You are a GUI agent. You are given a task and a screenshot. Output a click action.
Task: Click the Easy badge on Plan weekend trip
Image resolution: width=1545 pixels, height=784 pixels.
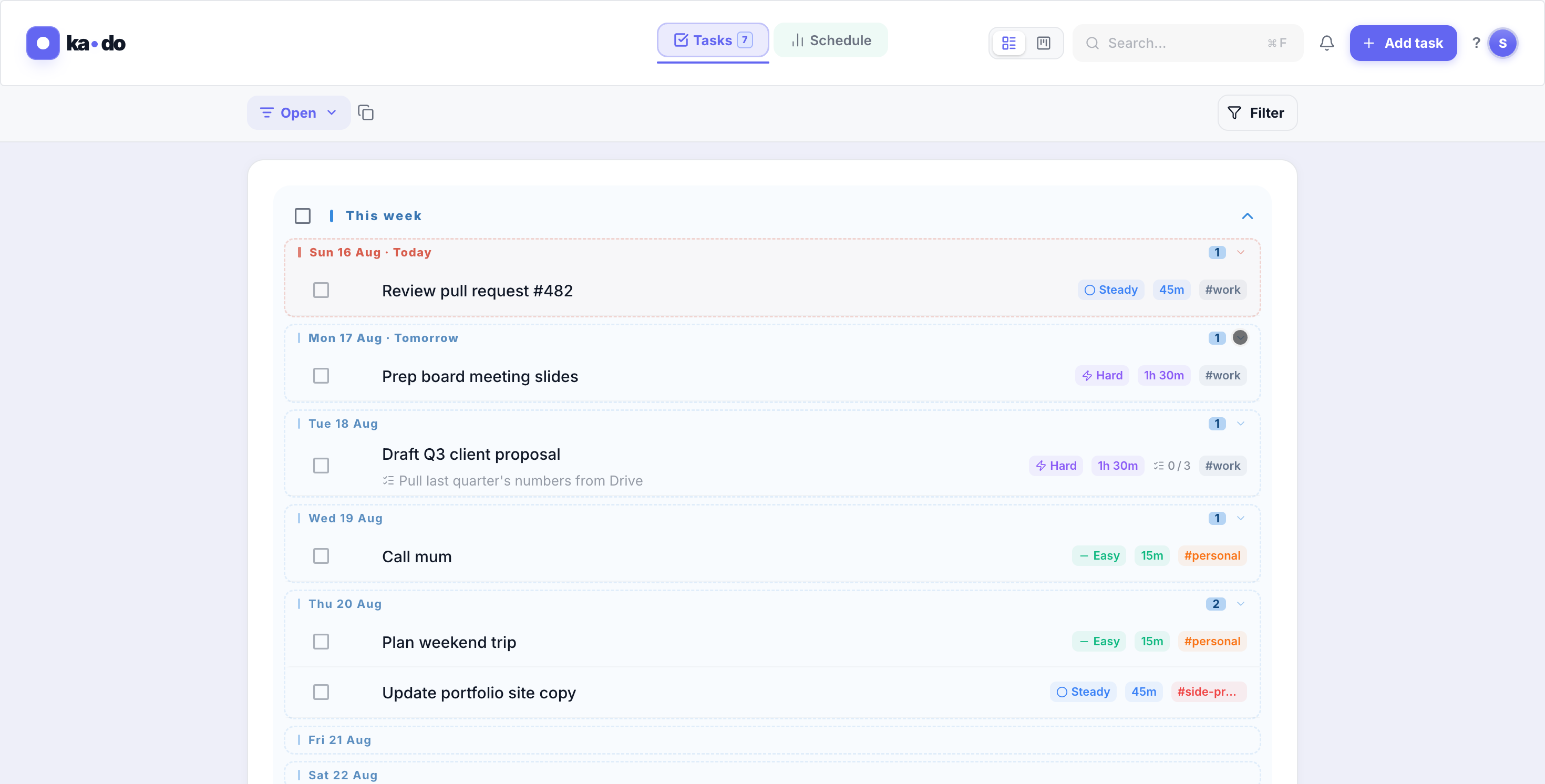(1099, 642)
